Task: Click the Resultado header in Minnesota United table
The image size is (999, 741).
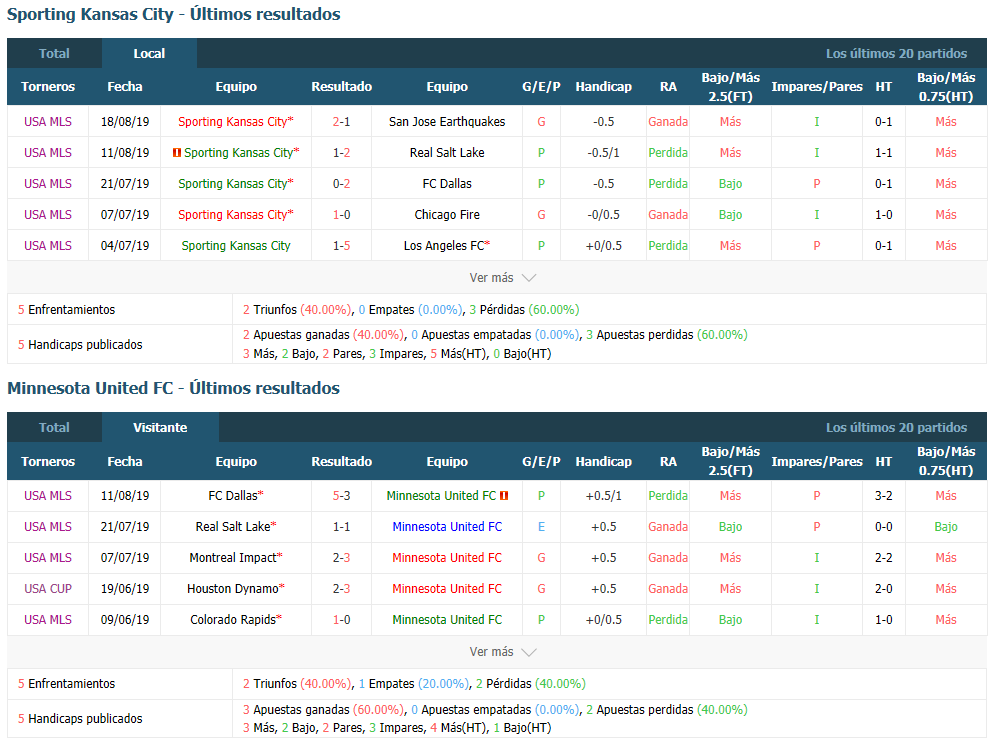Action: pos(341,461)
